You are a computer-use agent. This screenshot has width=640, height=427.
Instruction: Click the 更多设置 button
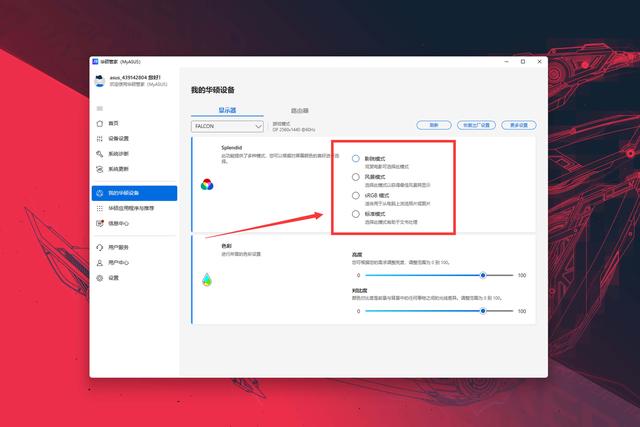[519, 125]
